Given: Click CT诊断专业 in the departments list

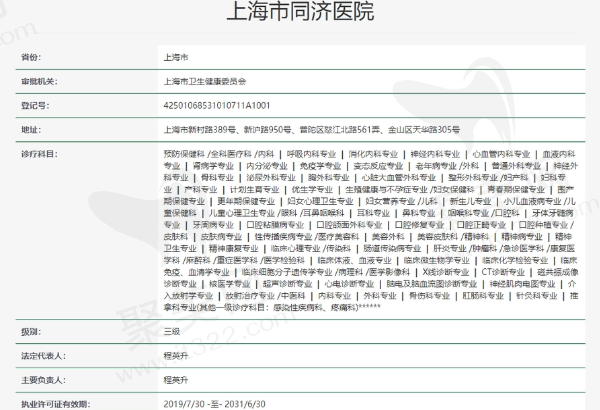Looking at the screenshot, I should pyautogui.click(x=503, y=272).
